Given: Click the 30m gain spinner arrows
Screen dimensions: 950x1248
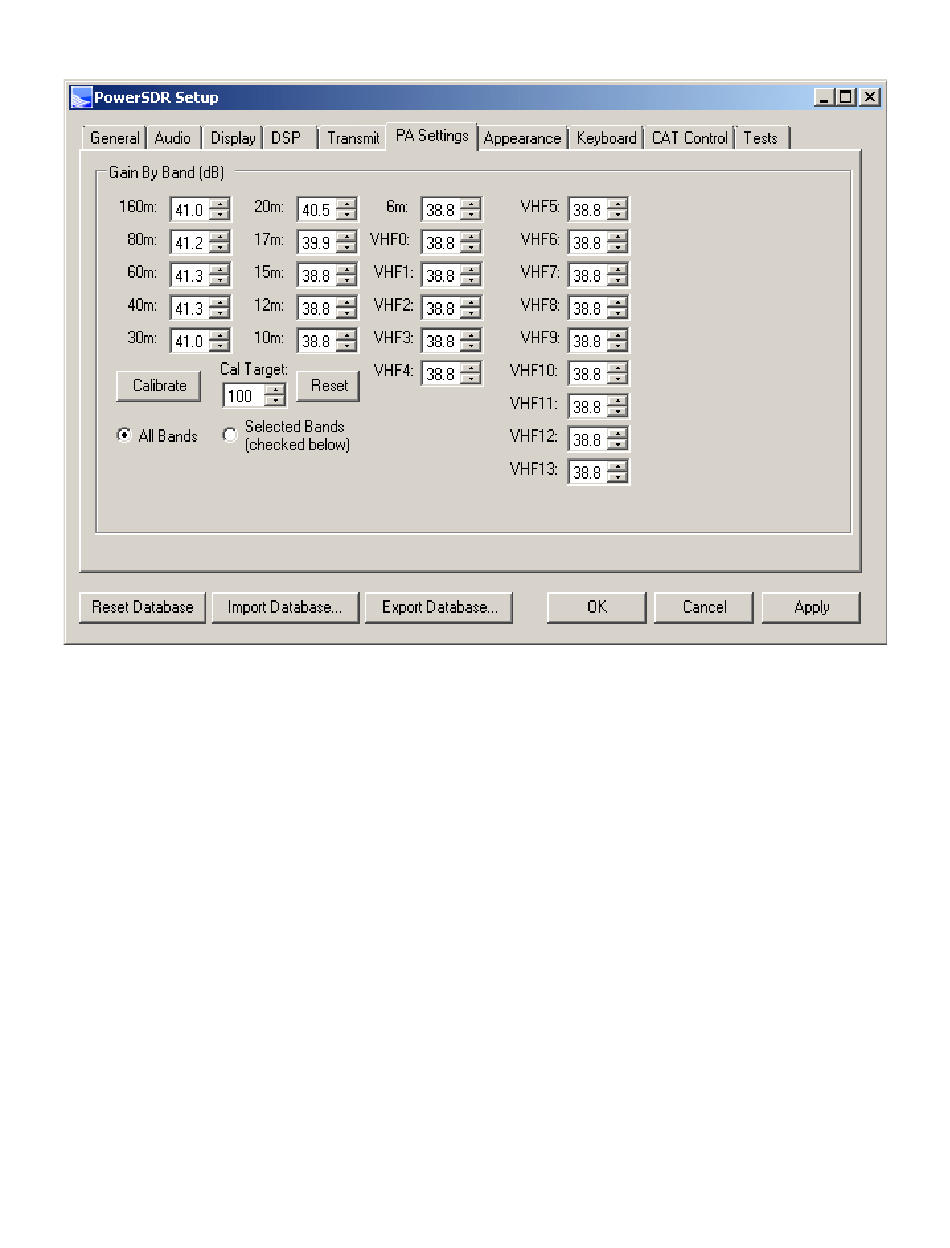Looking at the screenshot, I should (x=220, y=341).
